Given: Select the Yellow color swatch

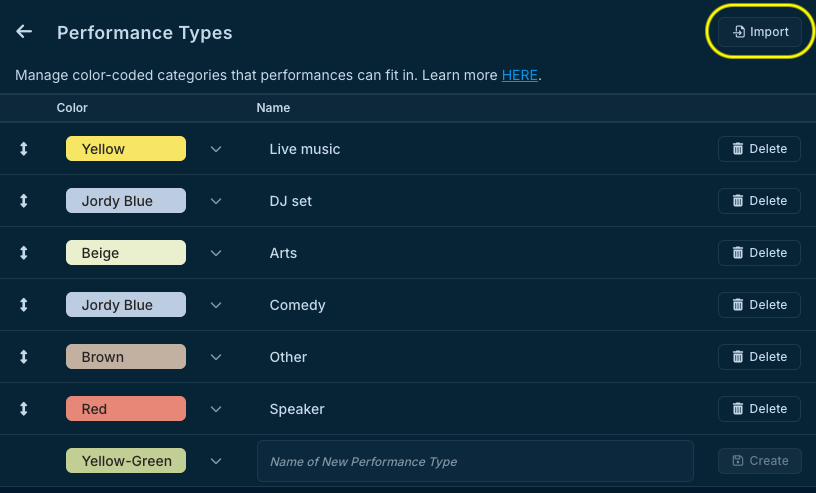Looking at the screenshot, I should click(126, 149).
